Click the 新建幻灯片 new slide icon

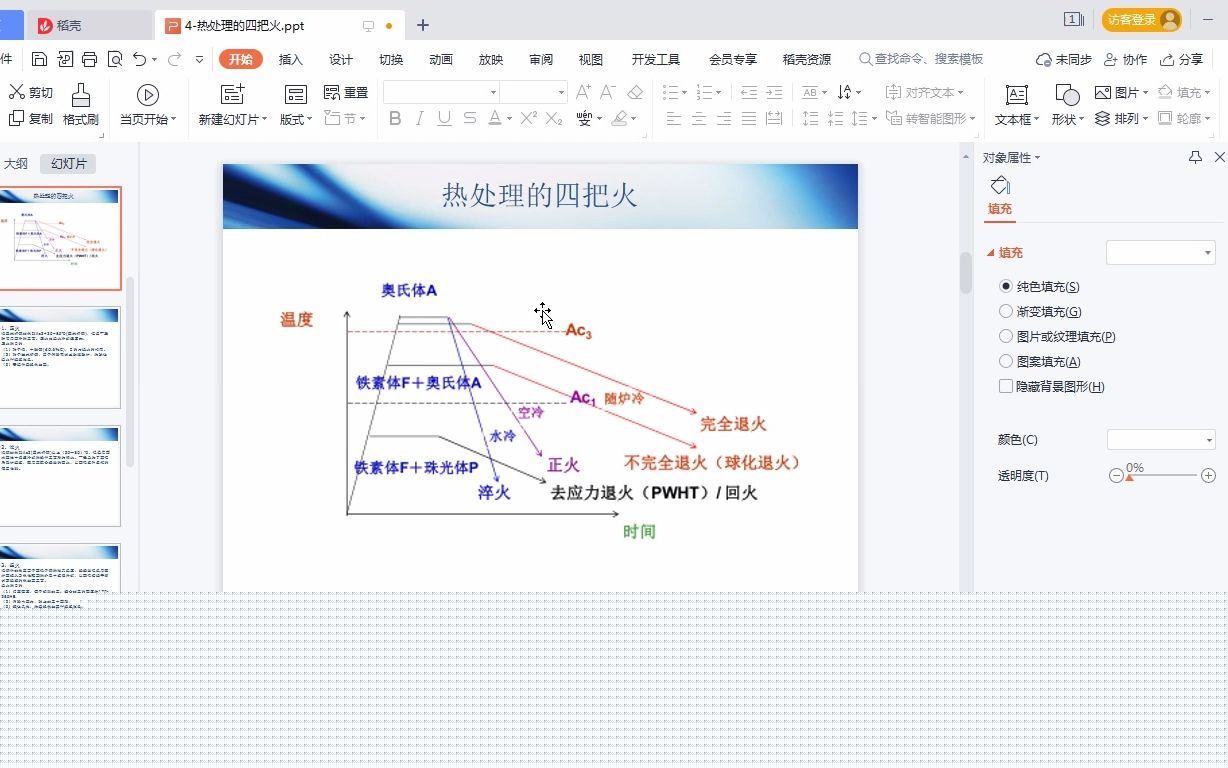(233, 95)
